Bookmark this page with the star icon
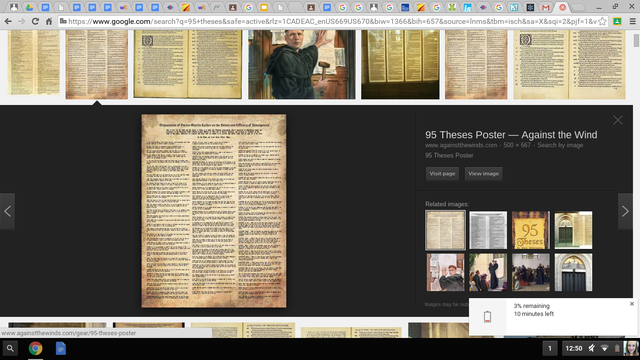 (x=602, y=21)
